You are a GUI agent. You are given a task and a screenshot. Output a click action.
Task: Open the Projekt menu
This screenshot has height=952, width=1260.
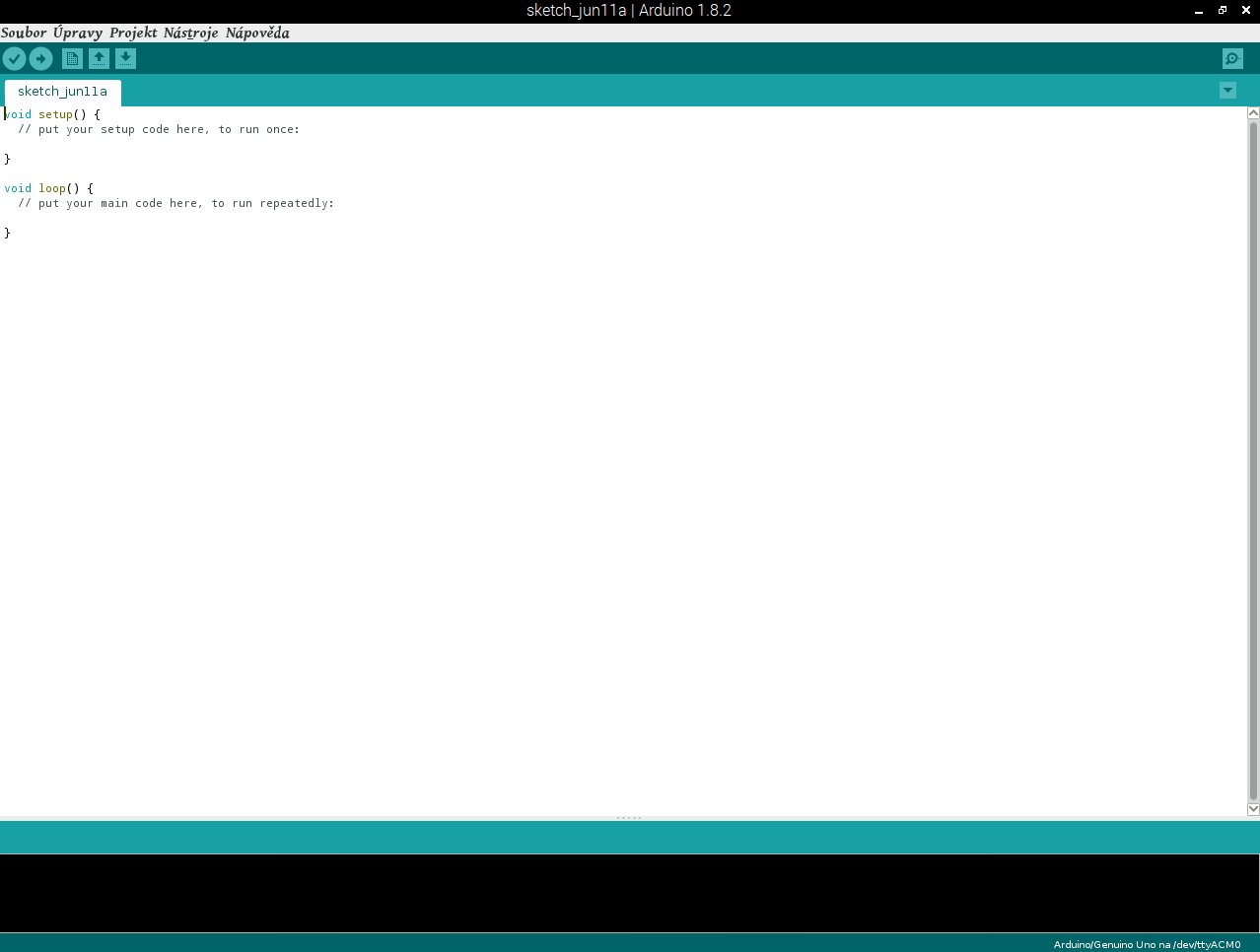(x=133, y=33)
